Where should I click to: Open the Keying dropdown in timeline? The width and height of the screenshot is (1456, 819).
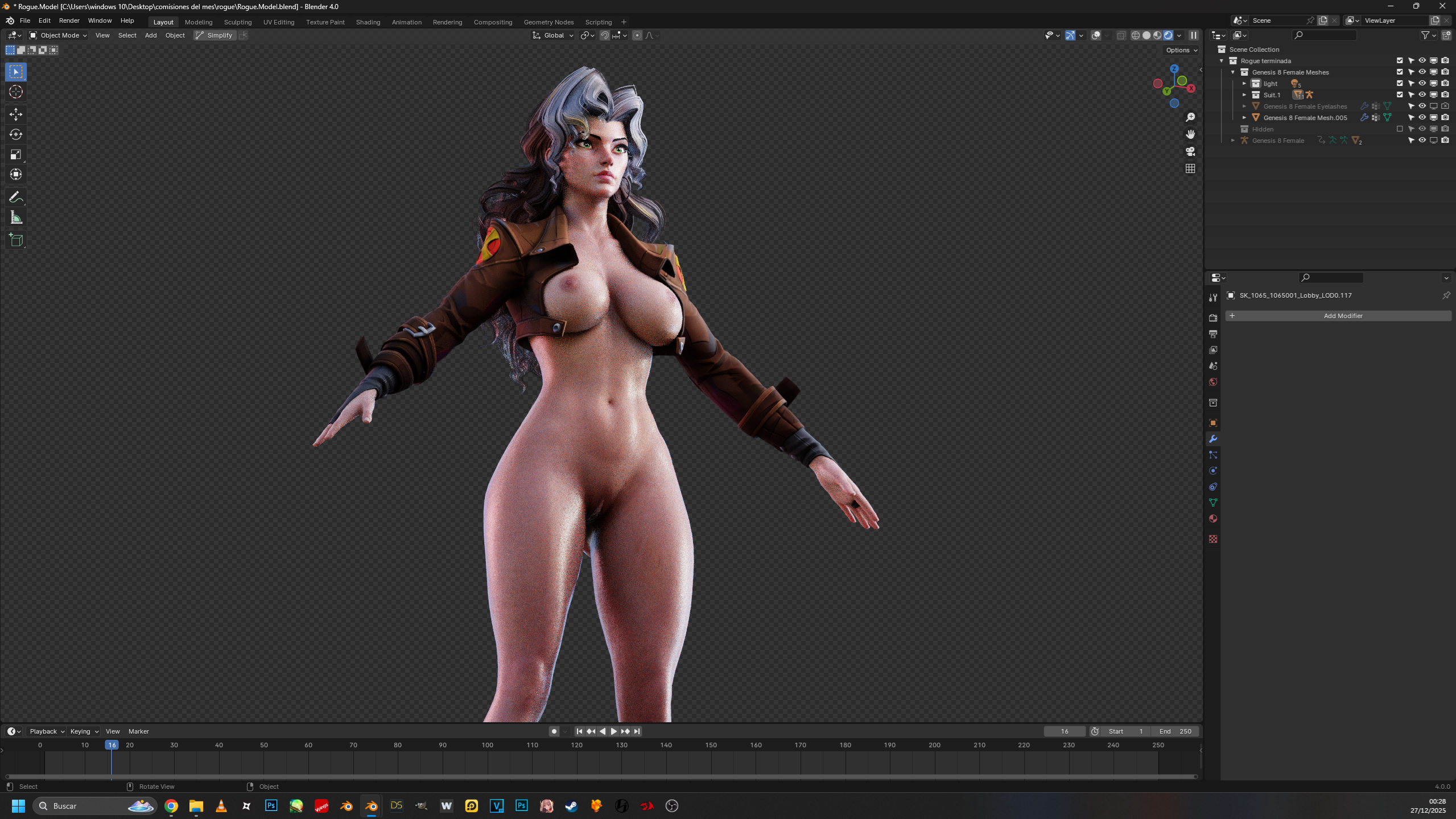[x=84, y=731]
